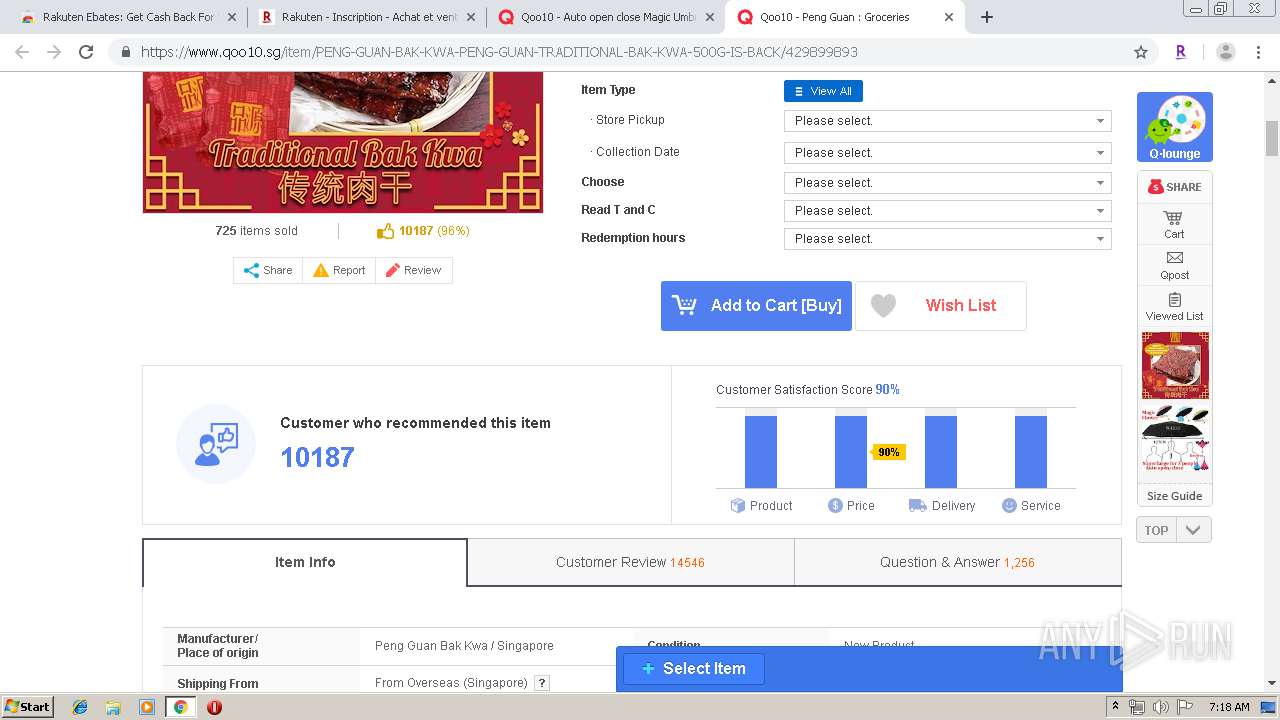The height and width of the screenshot is (720, 1280).
Task: Click red Opera icon in taskbar
Action: [x=214, y=707]
